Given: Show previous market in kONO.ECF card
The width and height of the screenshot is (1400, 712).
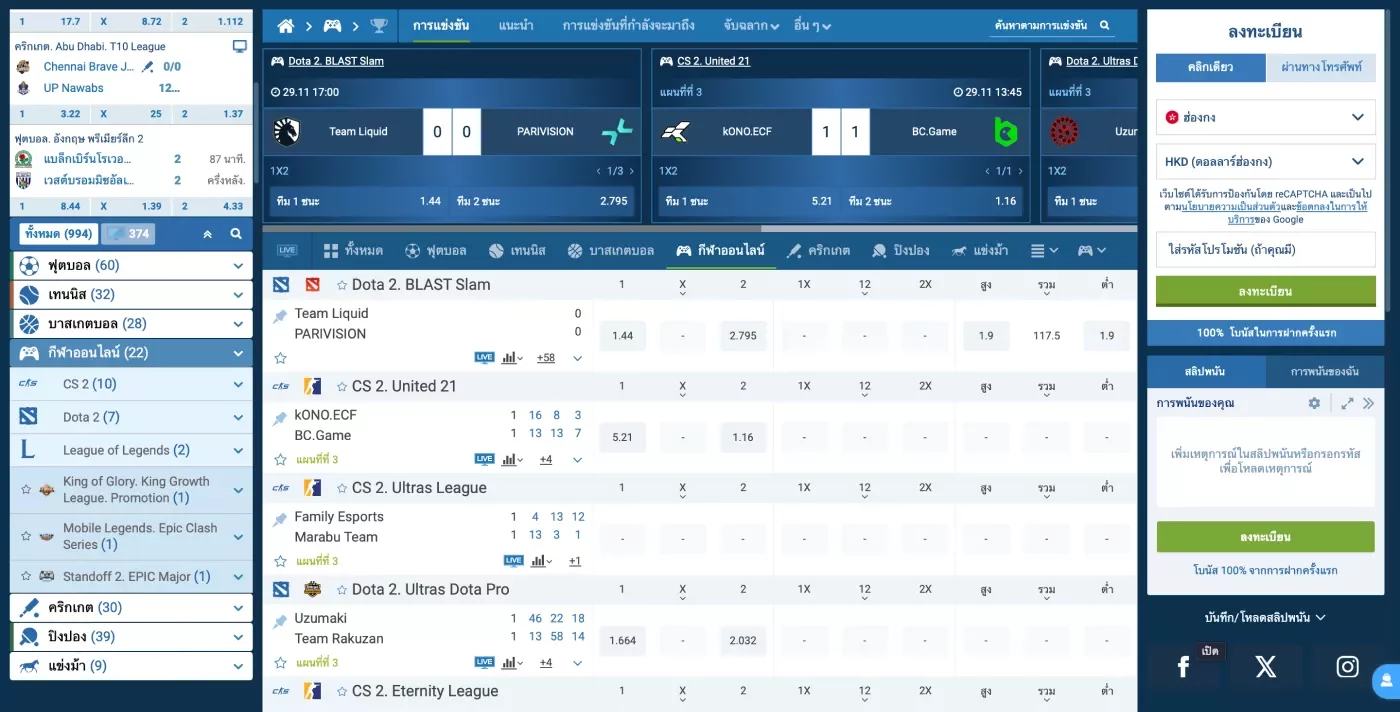Looking at the screenshot, I should [x=985, y=171].
